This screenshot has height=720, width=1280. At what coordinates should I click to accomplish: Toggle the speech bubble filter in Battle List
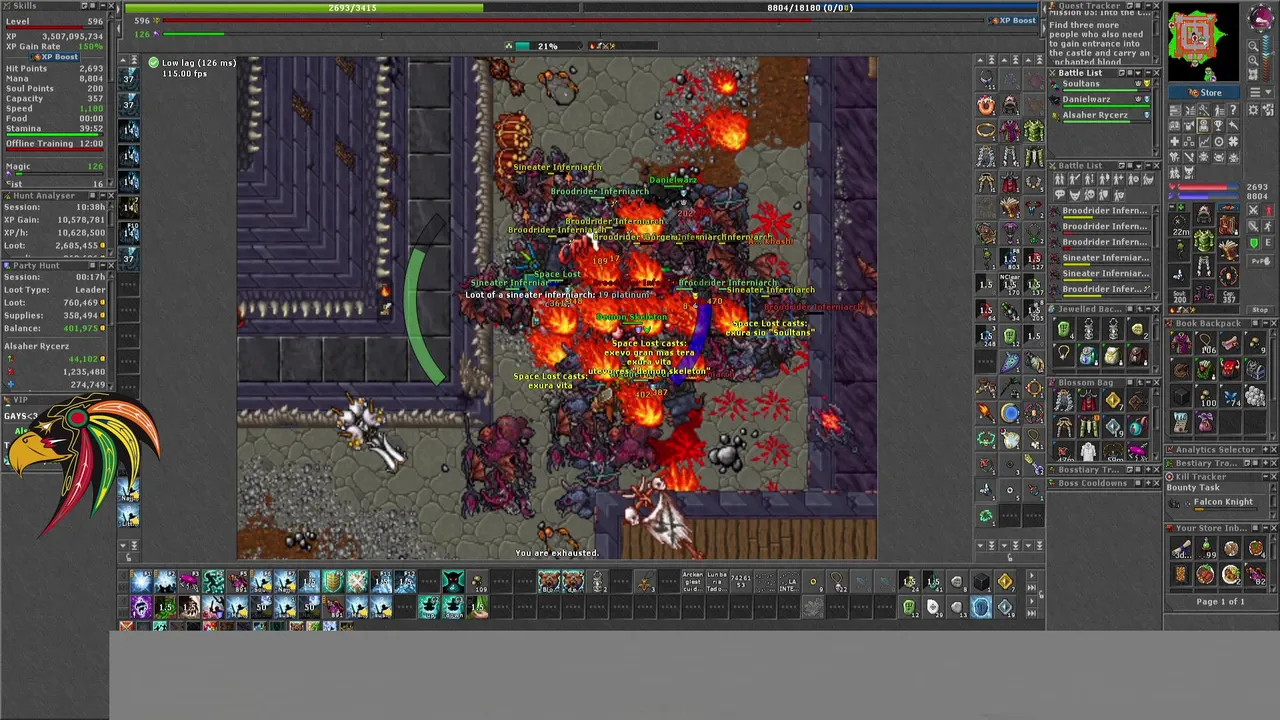pyautogui.click(x=1059, y=195)
